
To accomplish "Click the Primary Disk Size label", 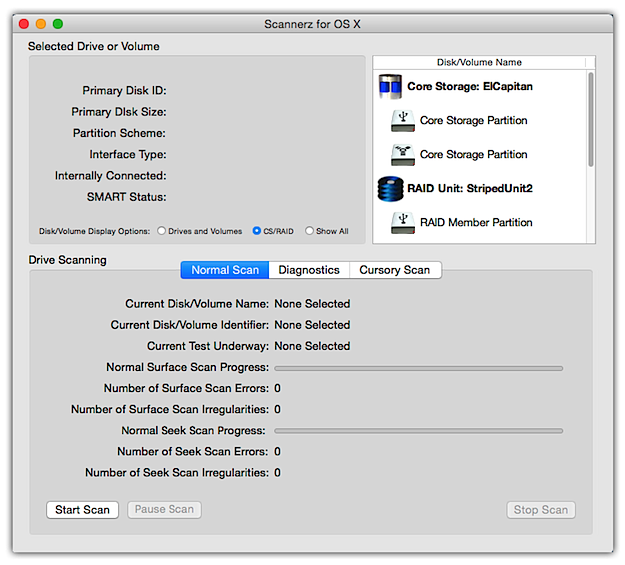I will coord(119,112).
